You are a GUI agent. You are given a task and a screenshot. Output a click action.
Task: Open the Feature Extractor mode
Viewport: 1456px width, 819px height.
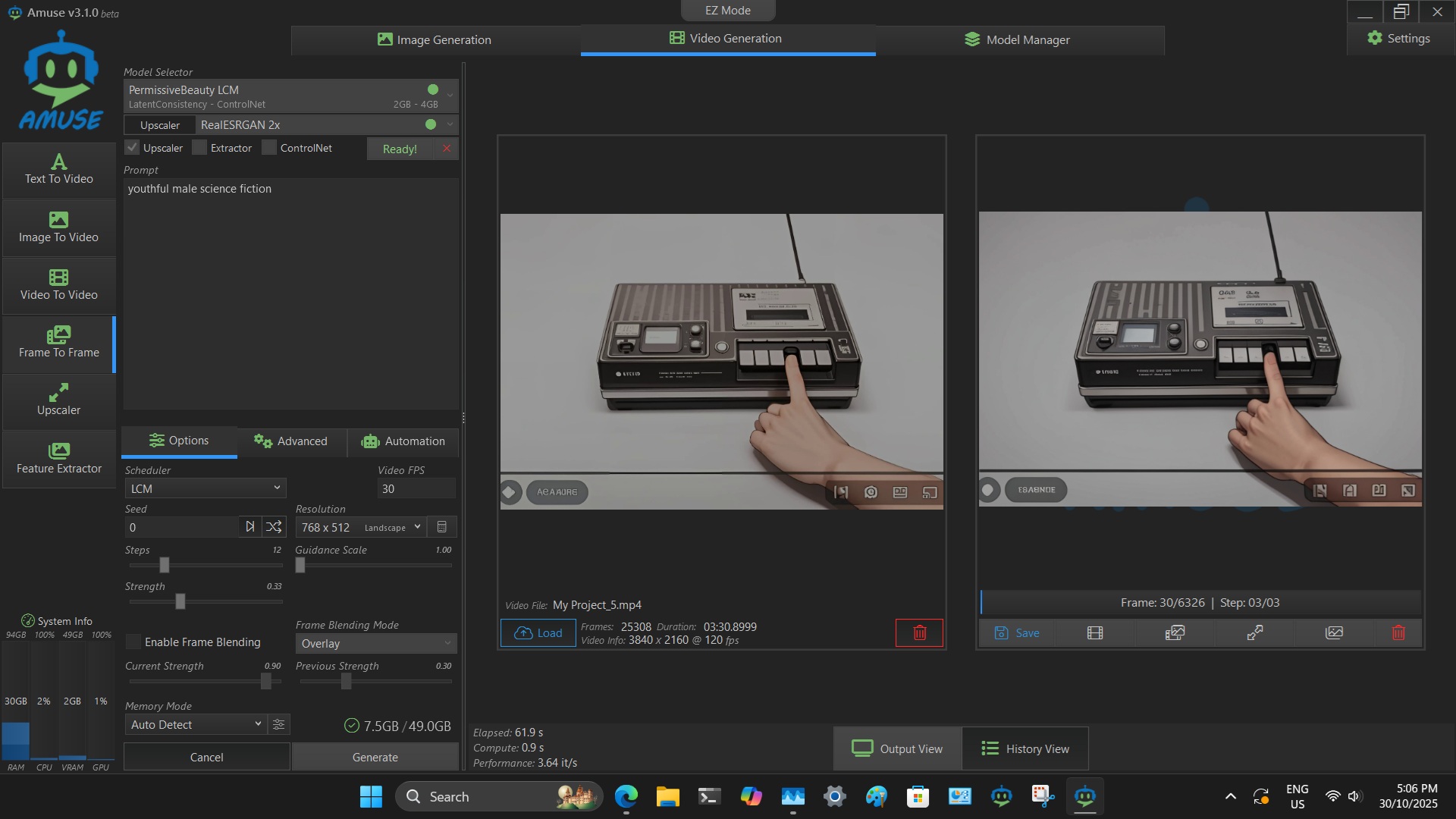[58, 459]
